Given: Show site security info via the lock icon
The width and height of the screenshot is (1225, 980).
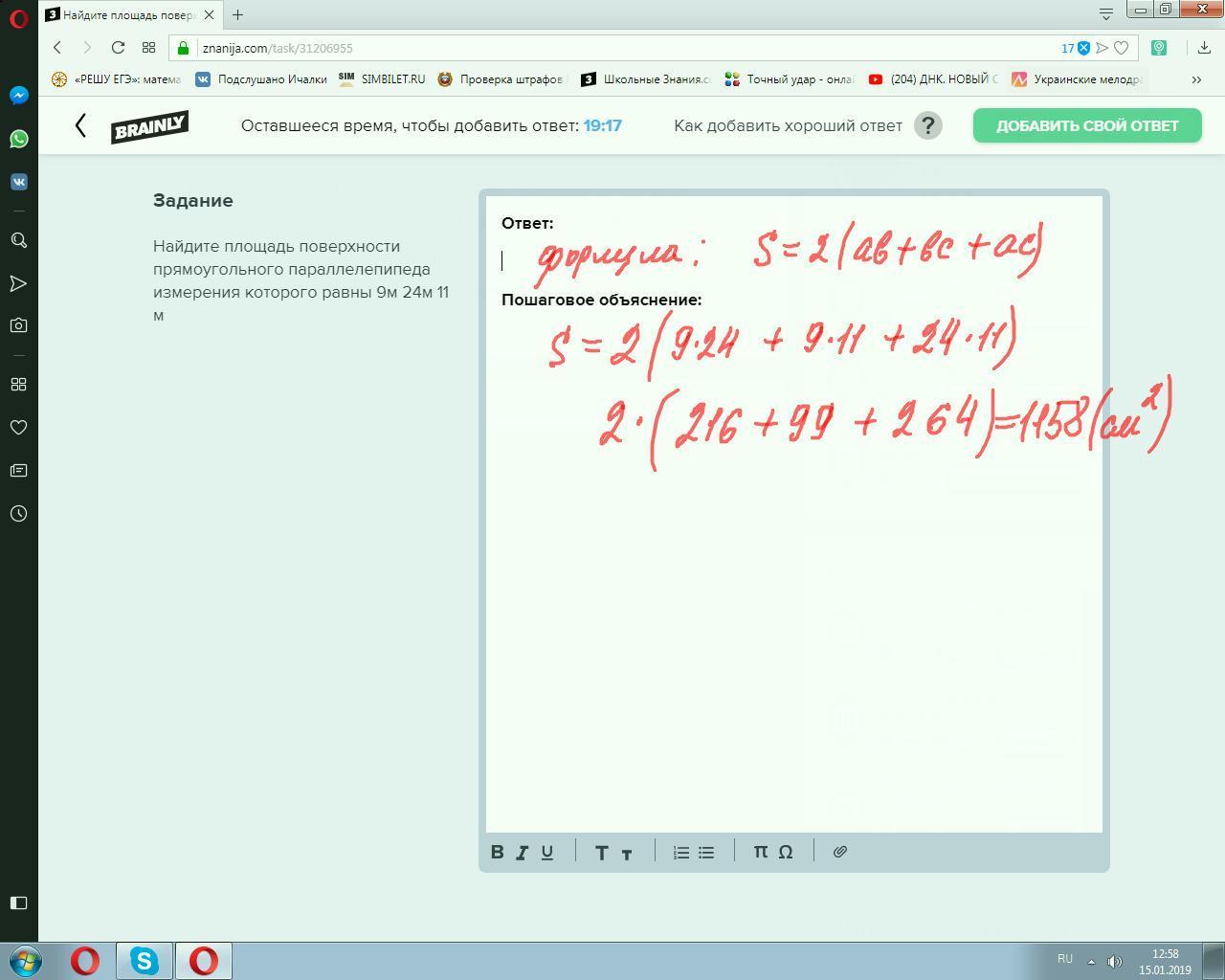Looking at the screenshot, I should coord(184,48).
